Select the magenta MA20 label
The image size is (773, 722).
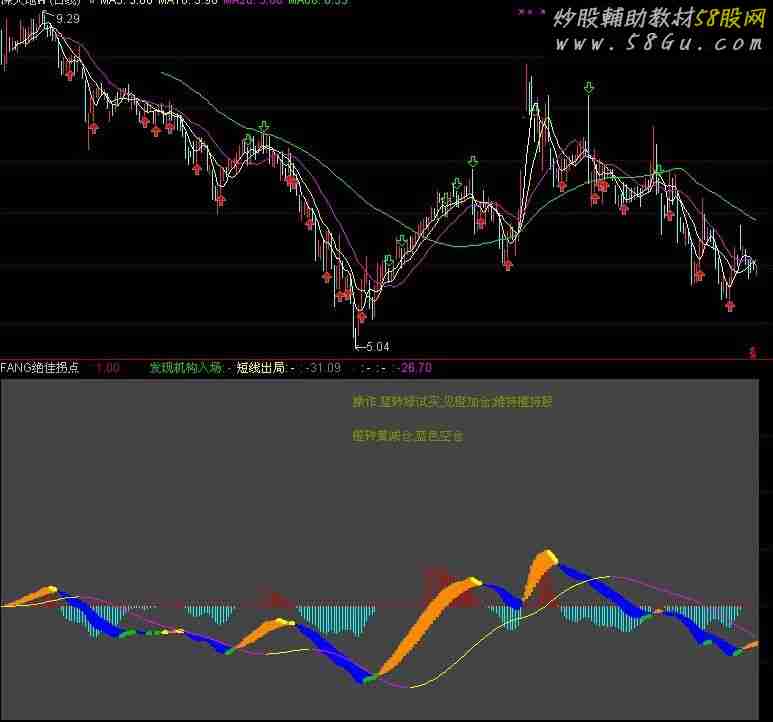pyautogui.click(x=253, y=3)
